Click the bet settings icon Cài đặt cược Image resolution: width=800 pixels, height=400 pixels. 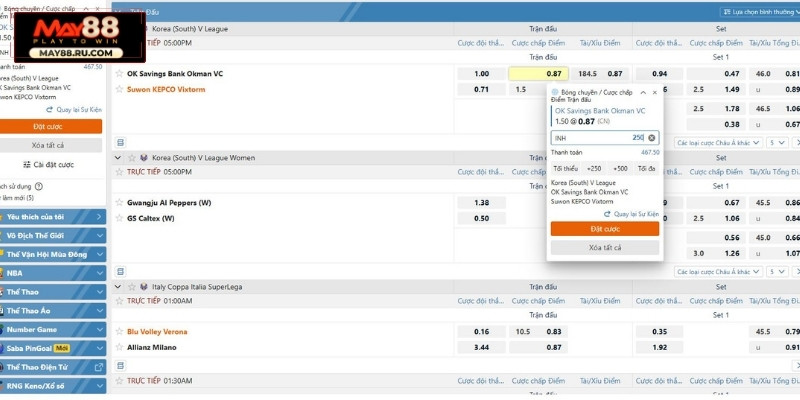[x=26, y=164]
